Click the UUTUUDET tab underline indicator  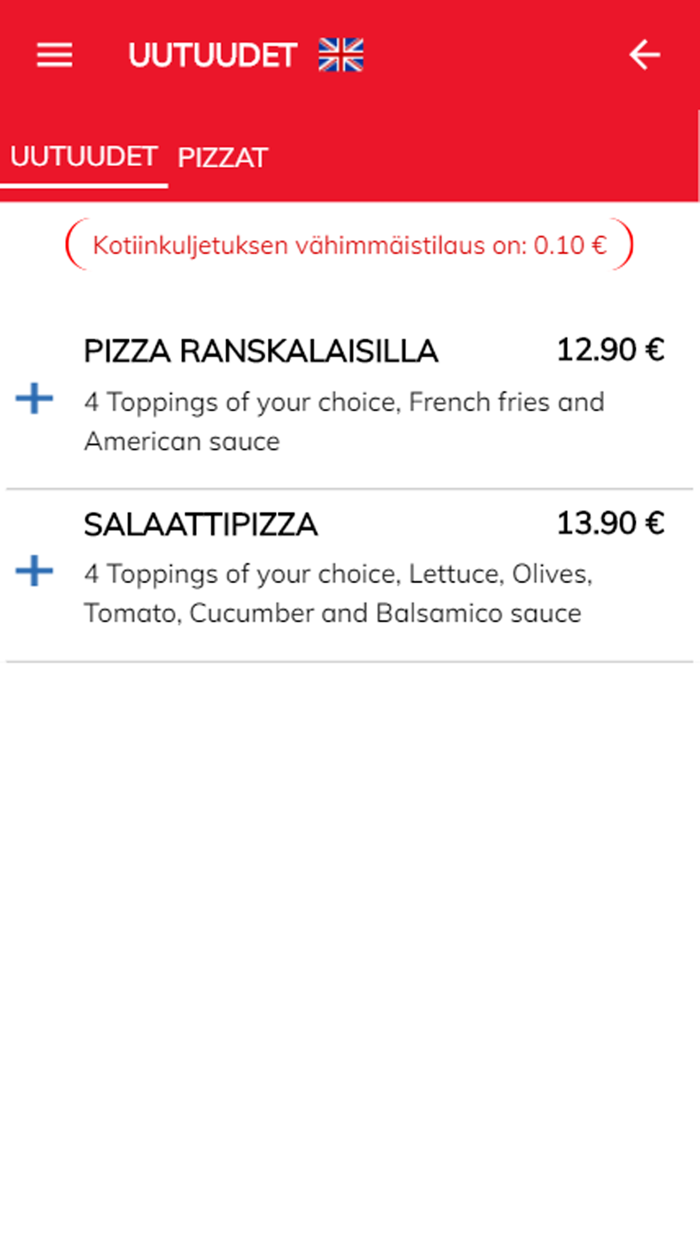coord(84,186)
